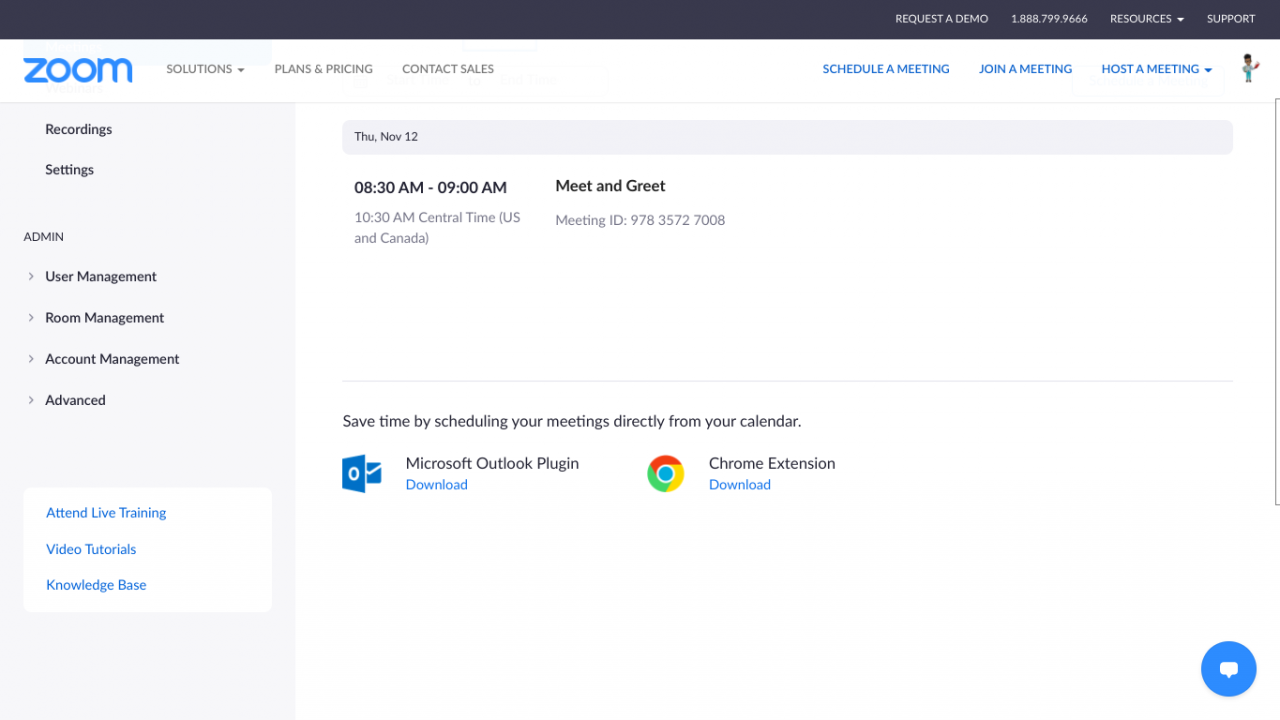Open the chat help bubble
1280x720 pixels.
(1228, 669)
